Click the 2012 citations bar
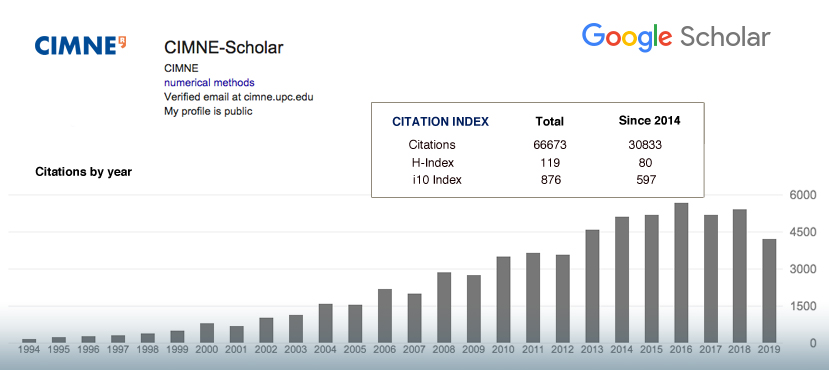The width and height of the screenshot is (829, 370). click(563, 299)
